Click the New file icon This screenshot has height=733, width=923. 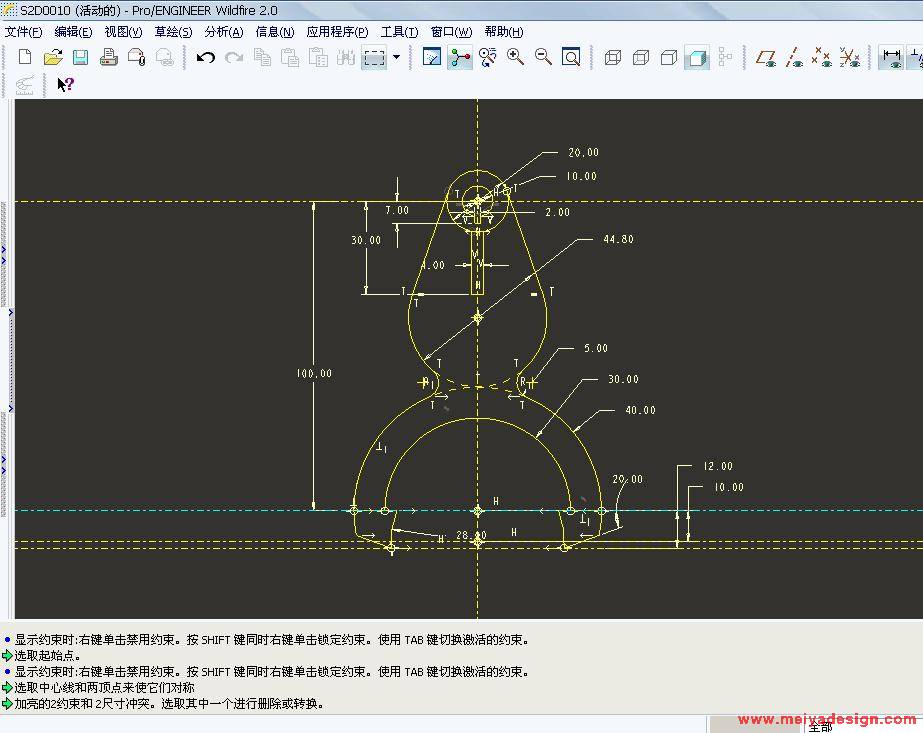point(25,58)
